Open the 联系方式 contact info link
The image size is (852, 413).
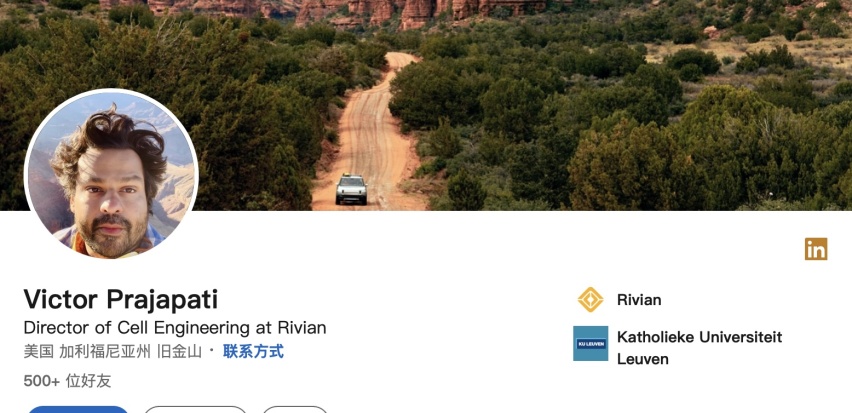[x=253, y=352]
